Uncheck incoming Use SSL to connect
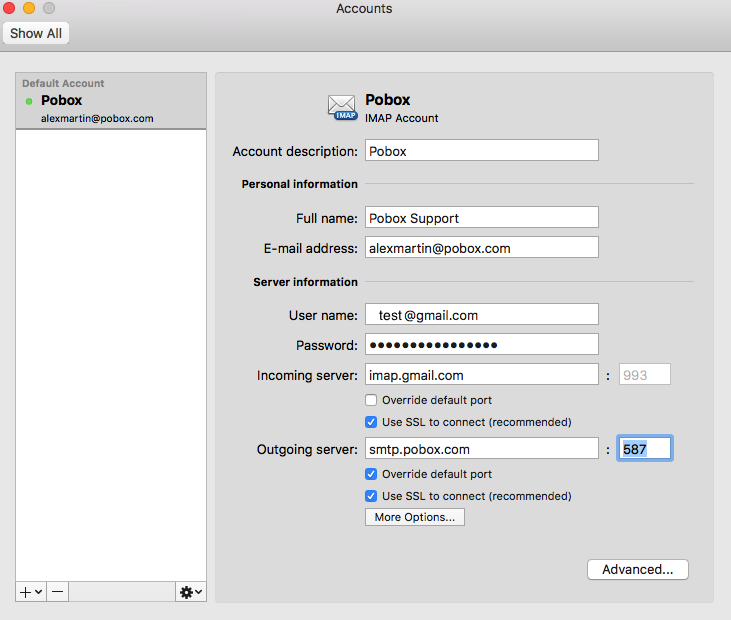731x620 pixels. coord(371,422)
